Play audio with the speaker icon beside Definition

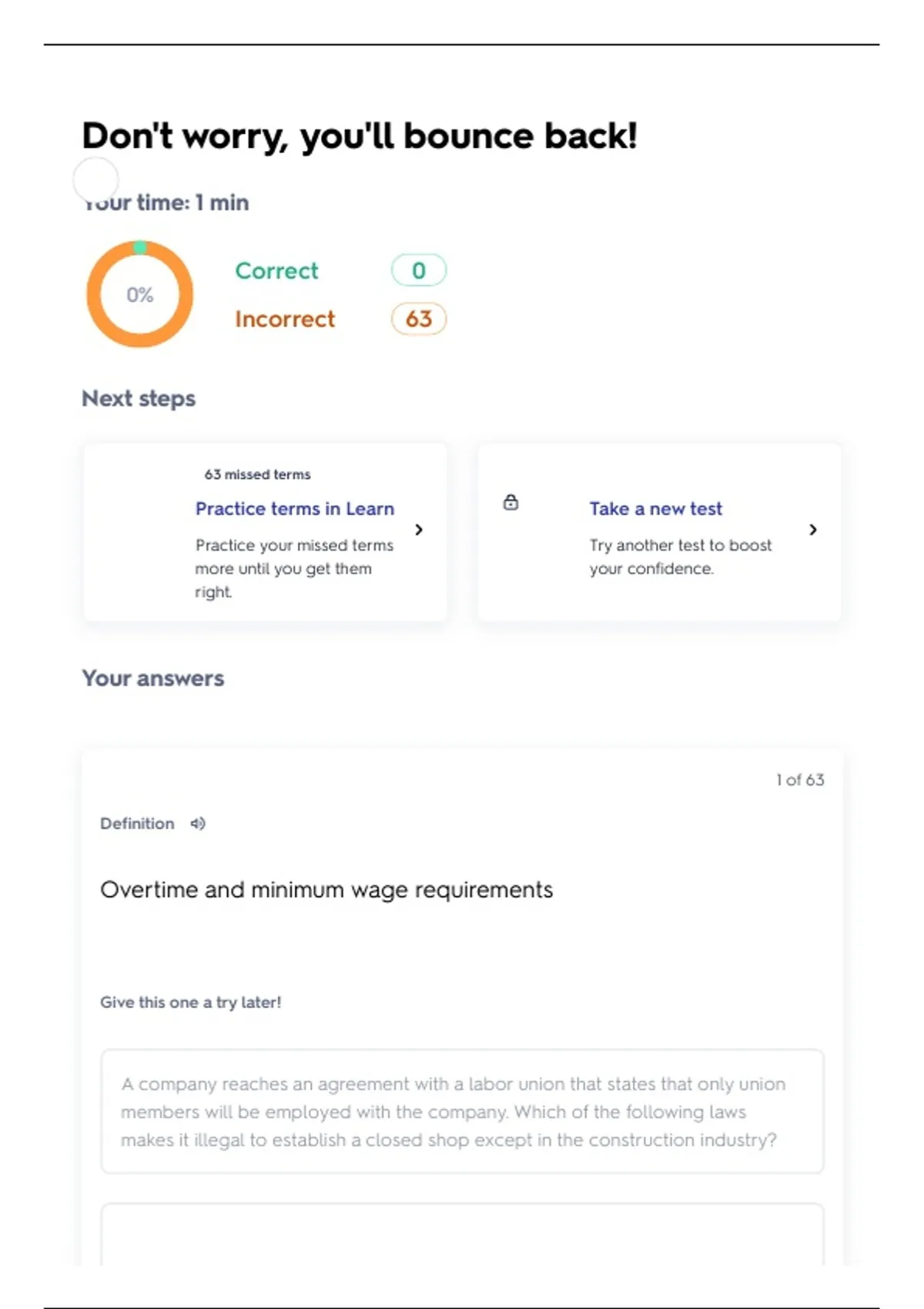click(198, 824)
